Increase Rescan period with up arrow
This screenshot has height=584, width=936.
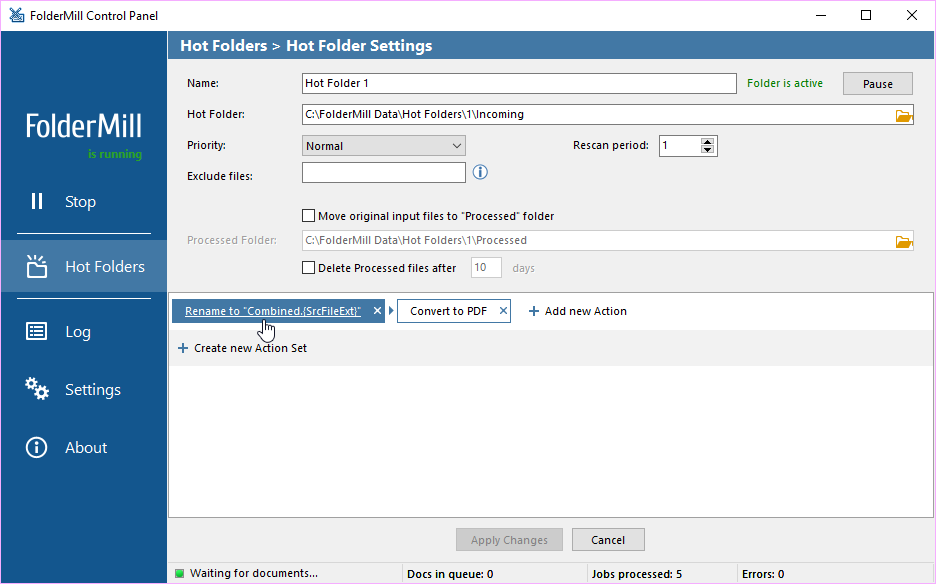tap(707, 142)
